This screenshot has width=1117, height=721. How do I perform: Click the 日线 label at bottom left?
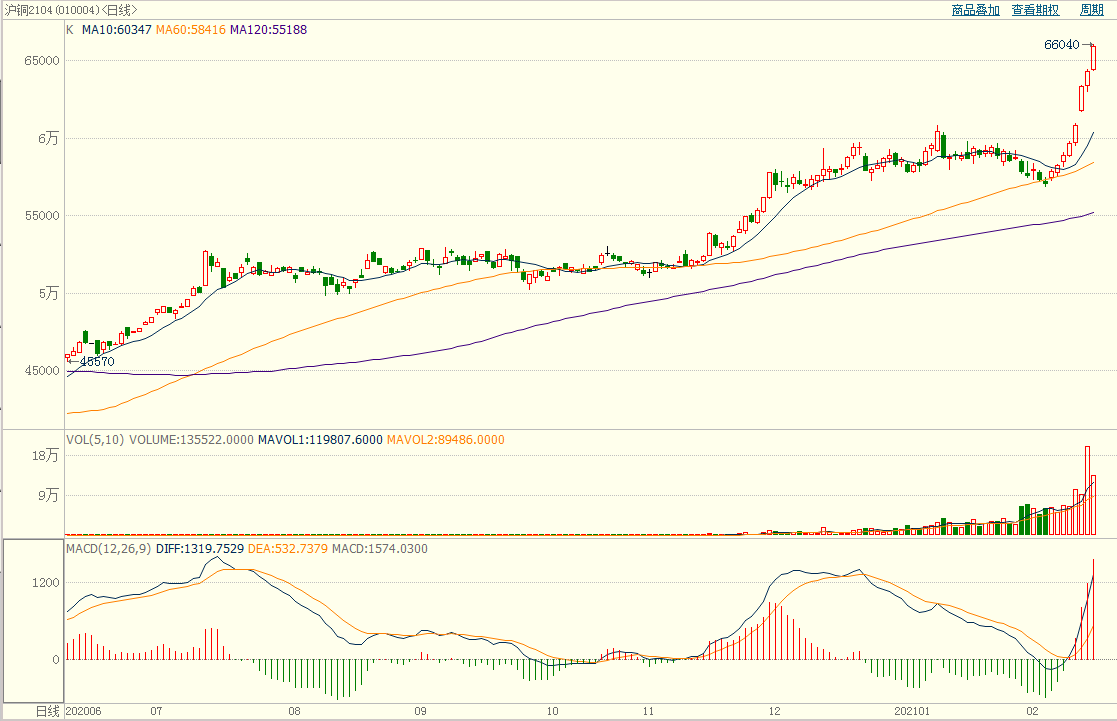tap(48, 712)
